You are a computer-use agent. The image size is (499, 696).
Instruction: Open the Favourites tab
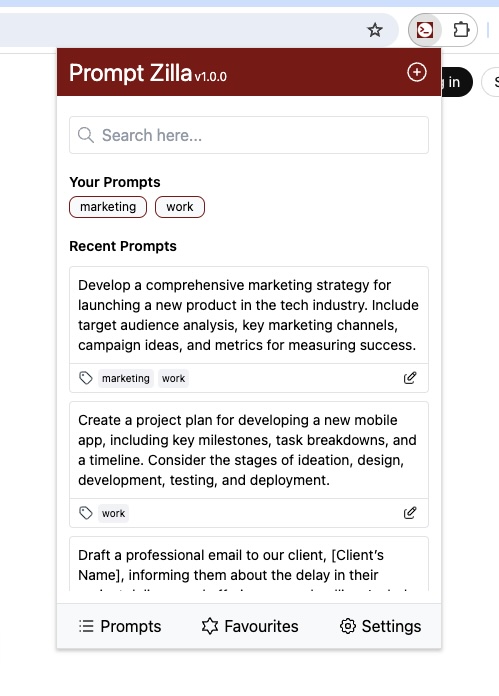(250, 626)
